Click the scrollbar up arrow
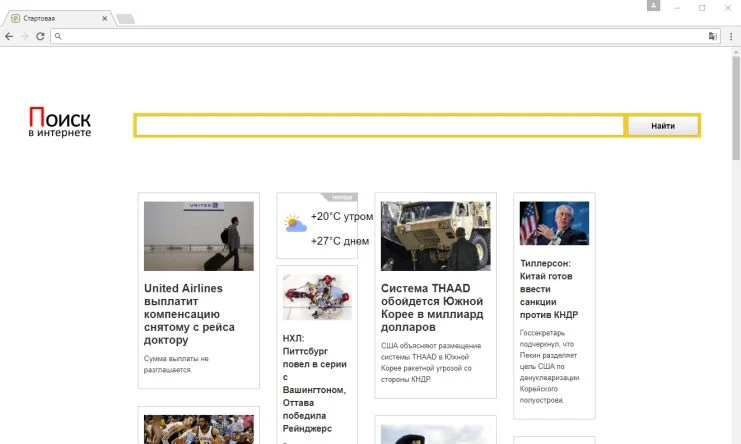The height and width of the screenshot is (444, 741). pyautogui.click(x=736, y=52)
